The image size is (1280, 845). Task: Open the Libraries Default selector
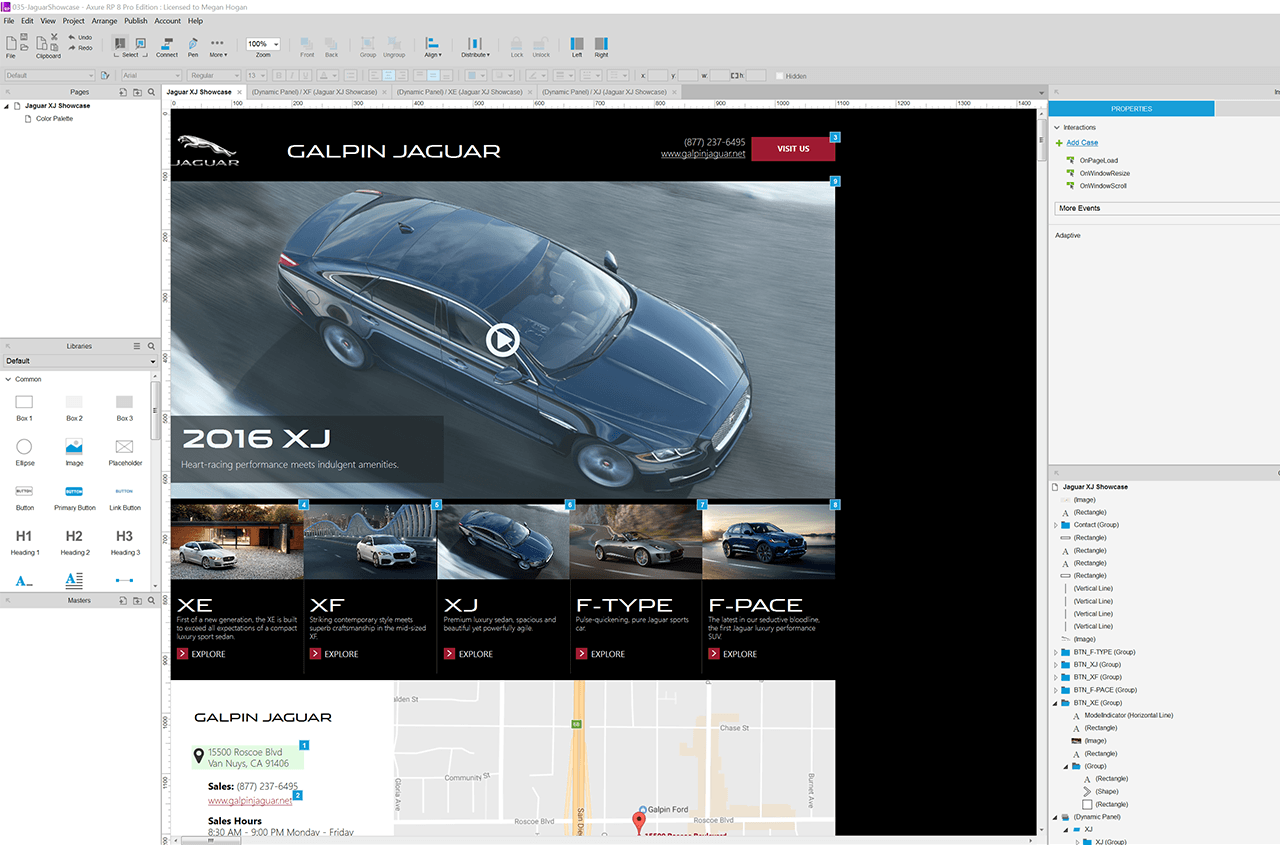click(80, 361)
